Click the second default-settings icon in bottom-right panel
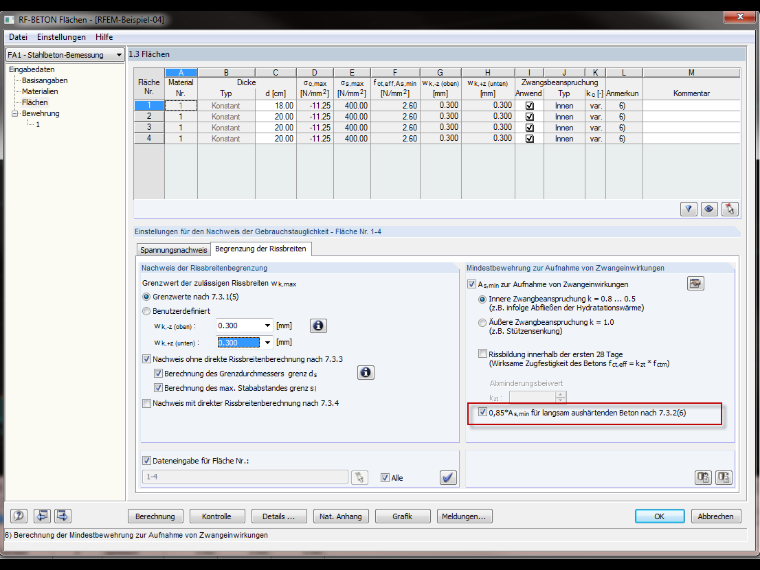Screen dimensions: 760x570 click(x=724, y=477)
